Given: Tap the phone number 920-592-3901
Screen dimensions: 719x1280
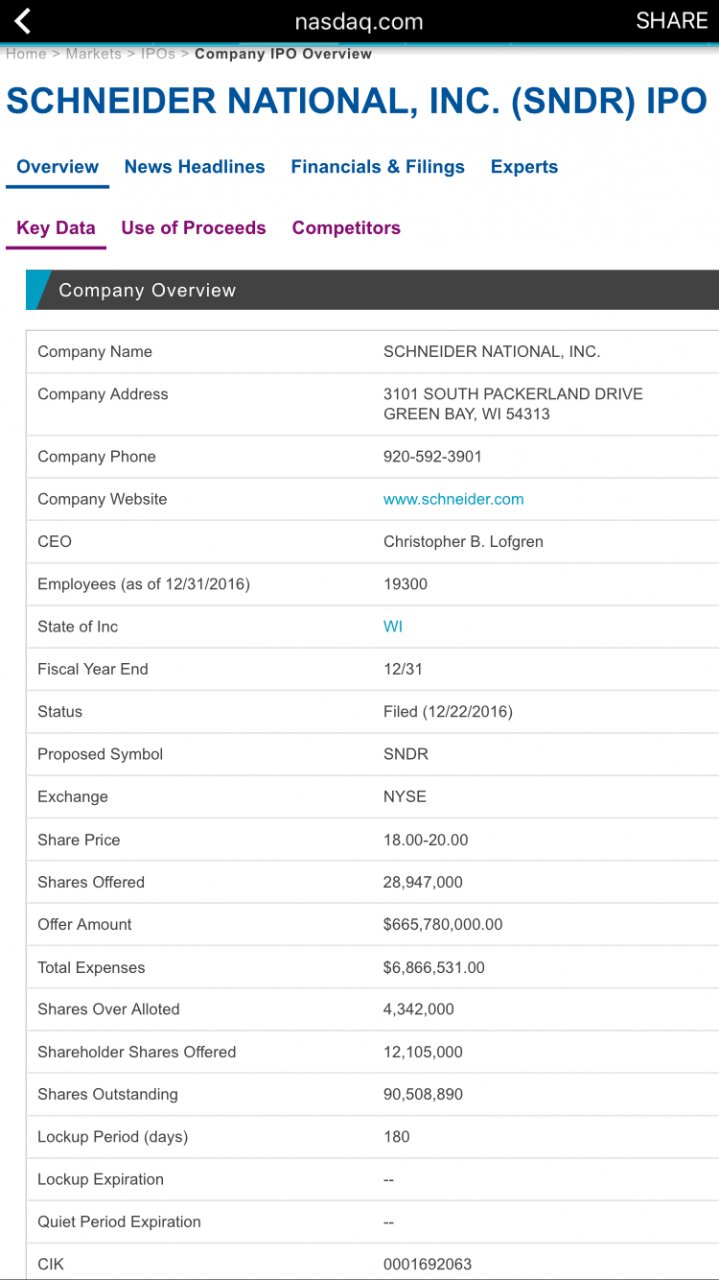Looking at the screenshot, I should point(432,457).
